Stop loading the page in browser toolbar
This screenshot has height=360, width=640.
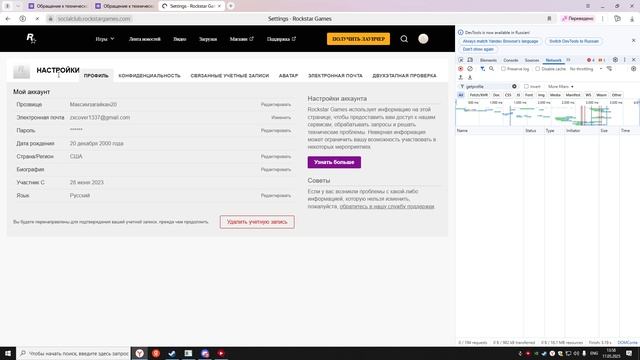tap(37, 19)
